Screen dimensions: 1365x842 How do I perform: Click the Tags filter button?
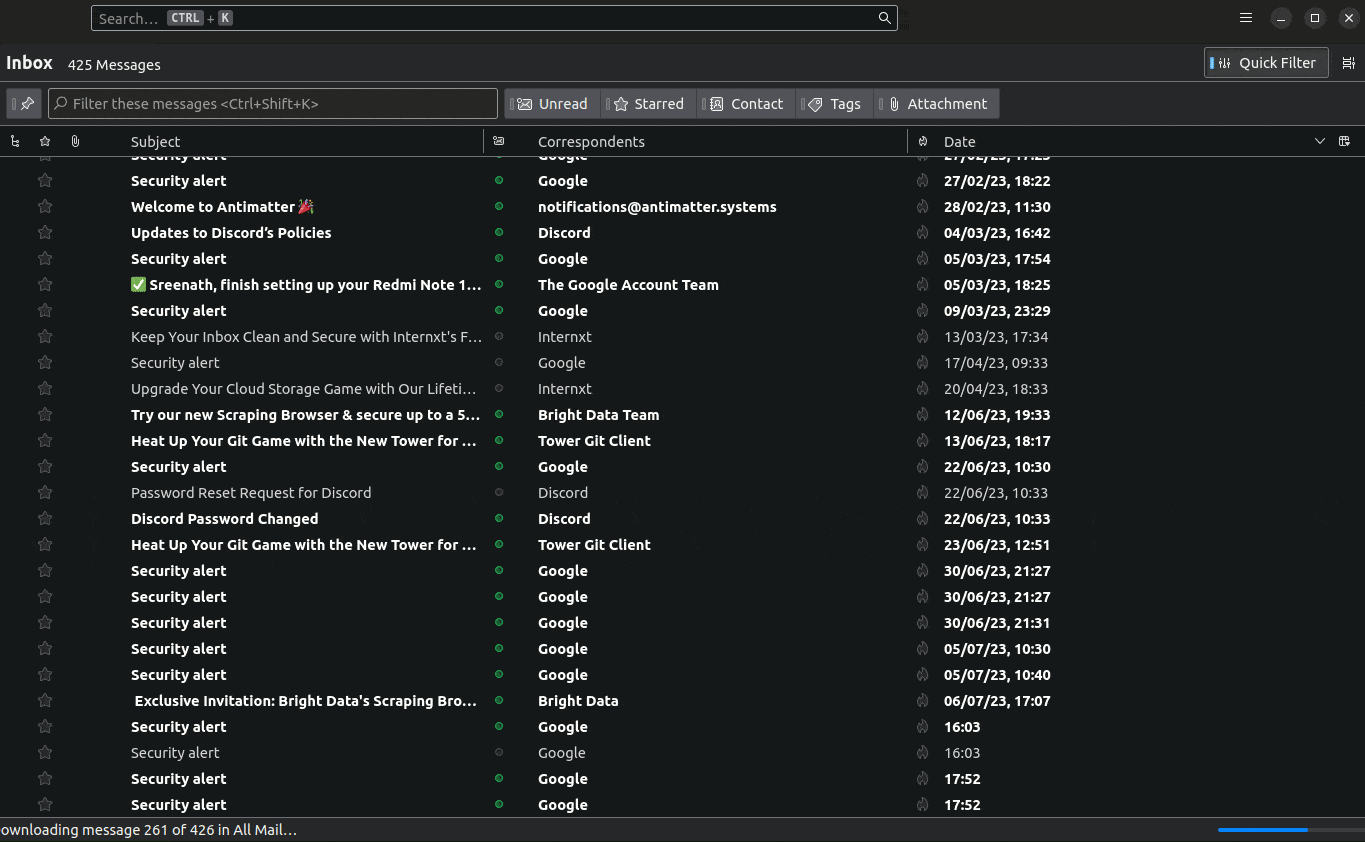pyautogui.click(x=833, y=103)
